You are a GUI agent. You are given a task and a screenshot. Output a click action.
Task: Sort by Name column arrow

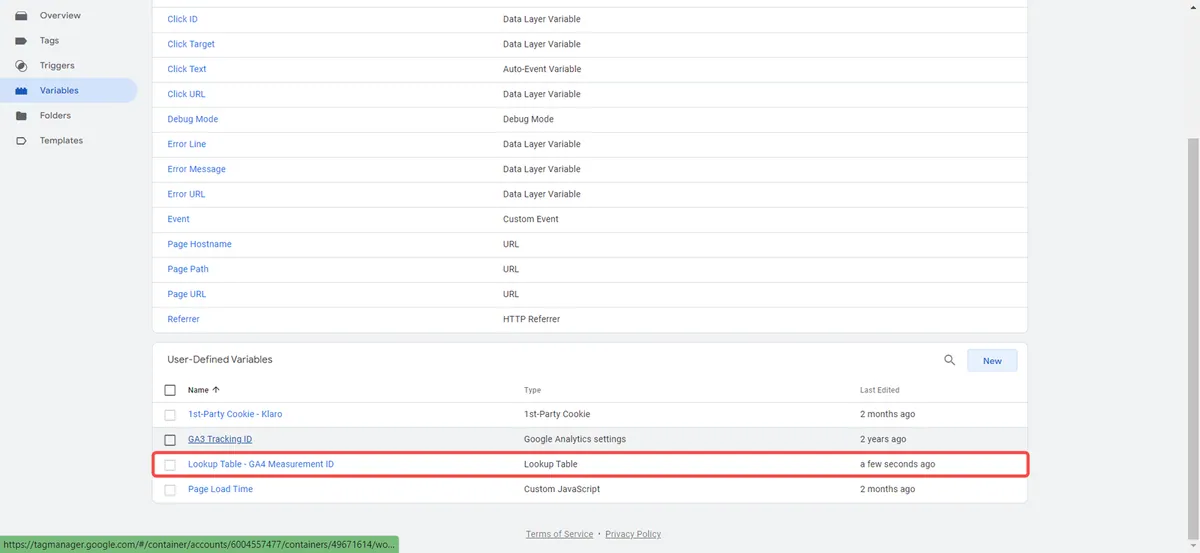[x=216, y=390]
